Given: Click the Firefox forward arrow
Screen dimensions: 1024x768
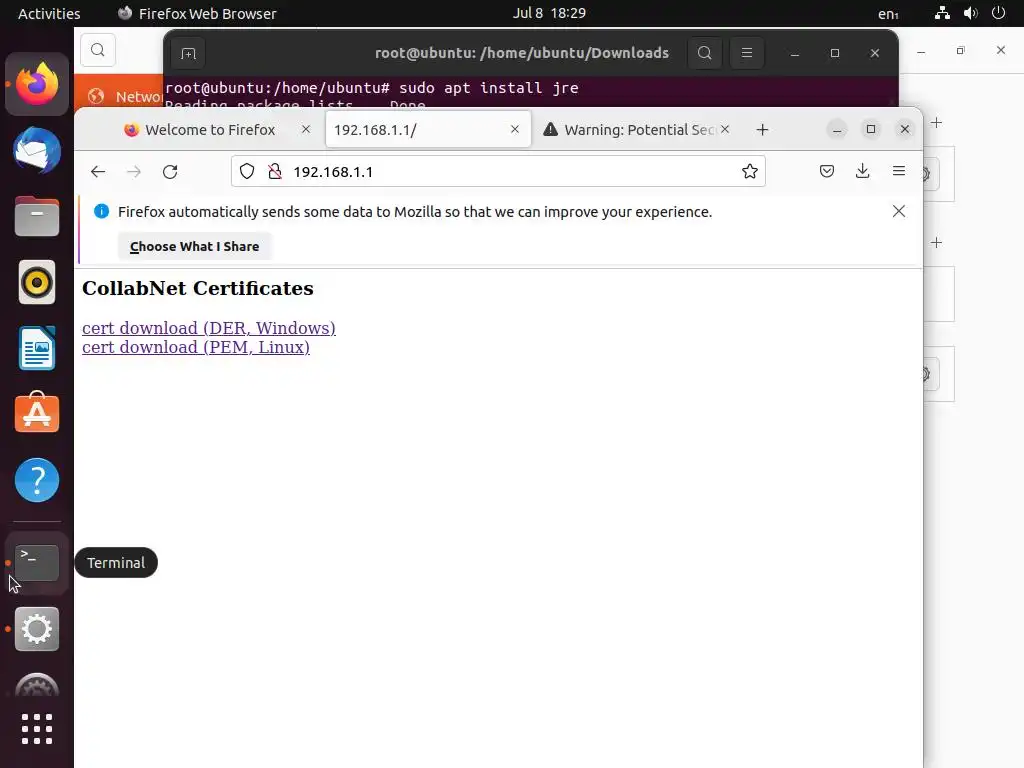Looking at the screenshot, I should pyautogui.click(x=134, y=172).
